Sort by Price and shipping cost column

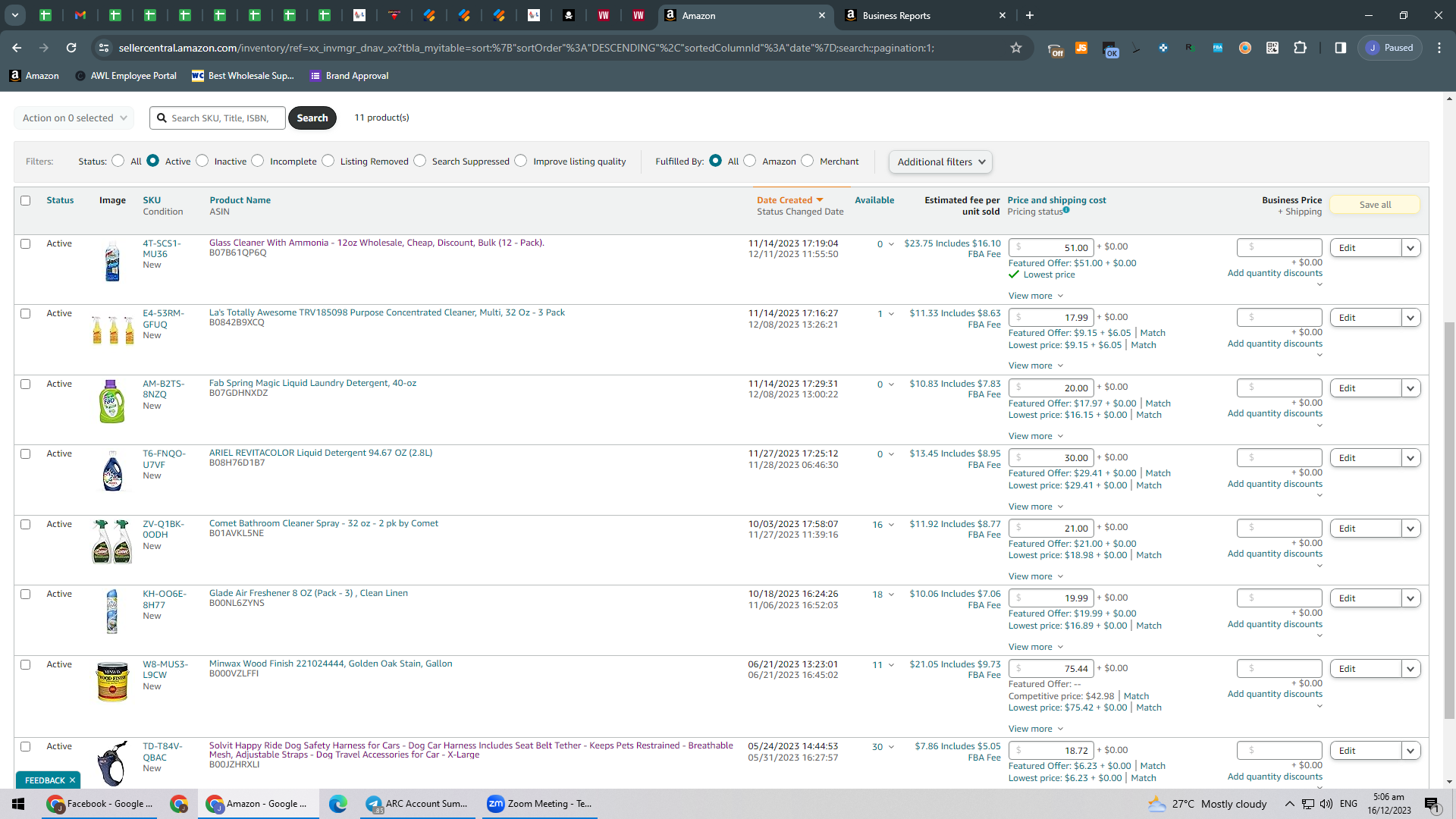tap(1056, 200)
